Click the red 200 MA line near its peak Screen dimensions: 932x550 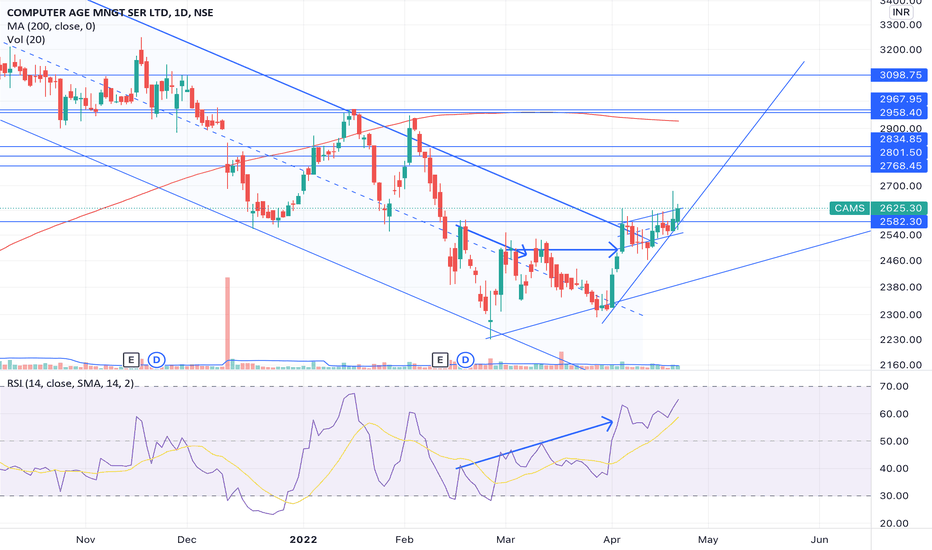(x=535, y=112)
